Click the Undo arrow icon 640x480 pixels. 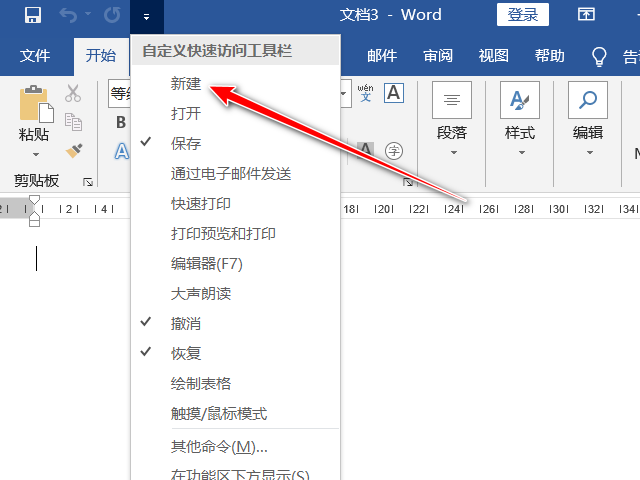(x=68, y=16)
